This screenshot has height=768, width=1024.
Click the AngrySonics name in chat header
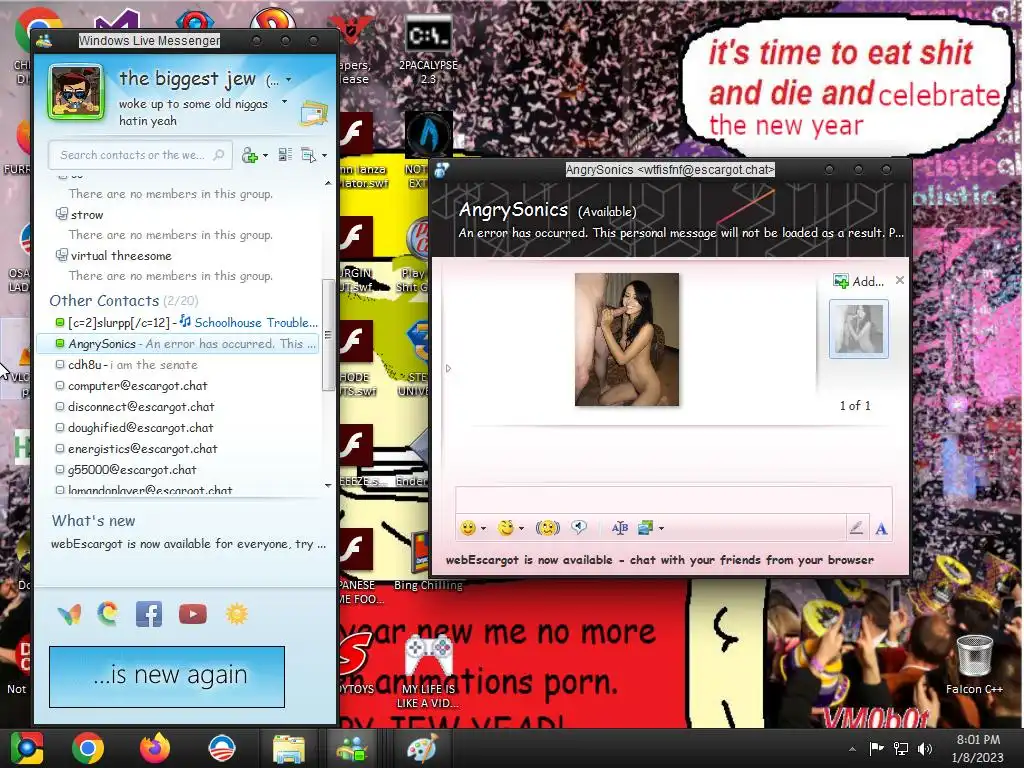coord(513,210)
